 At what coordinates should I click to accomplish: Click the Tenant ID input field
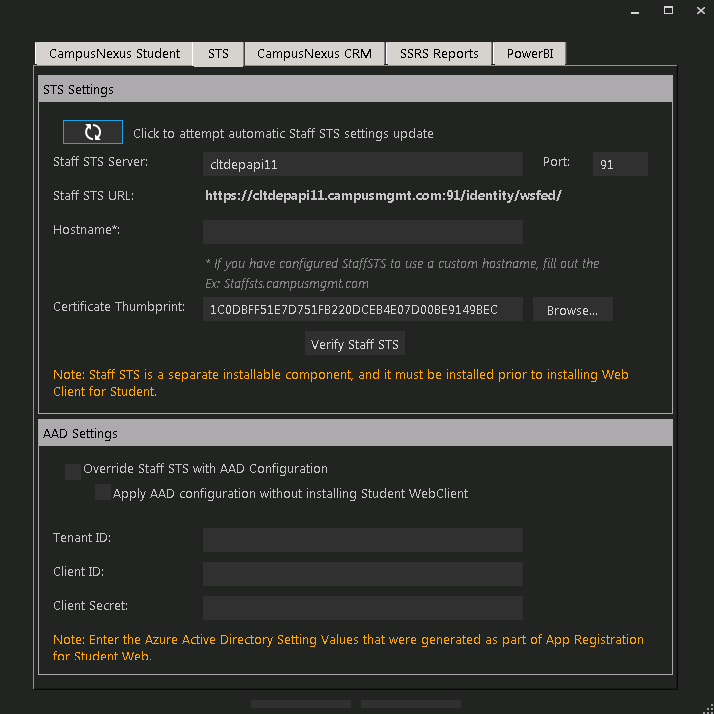tap(362, 540)
